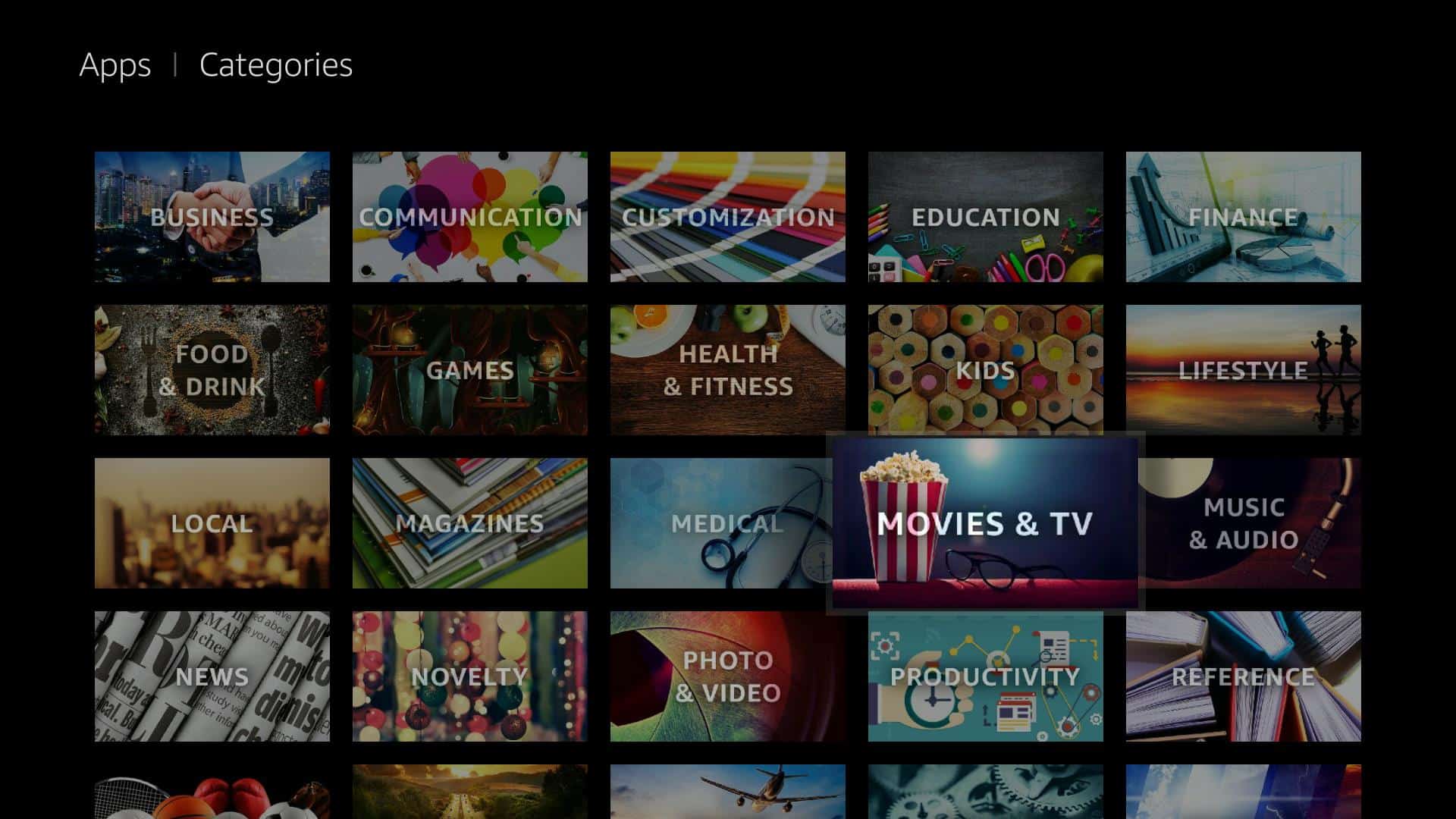Image resolution: width=1456 pixels, height=819 pixels.
Task: Select the Lifestyle category tile
Action: 1243,371
